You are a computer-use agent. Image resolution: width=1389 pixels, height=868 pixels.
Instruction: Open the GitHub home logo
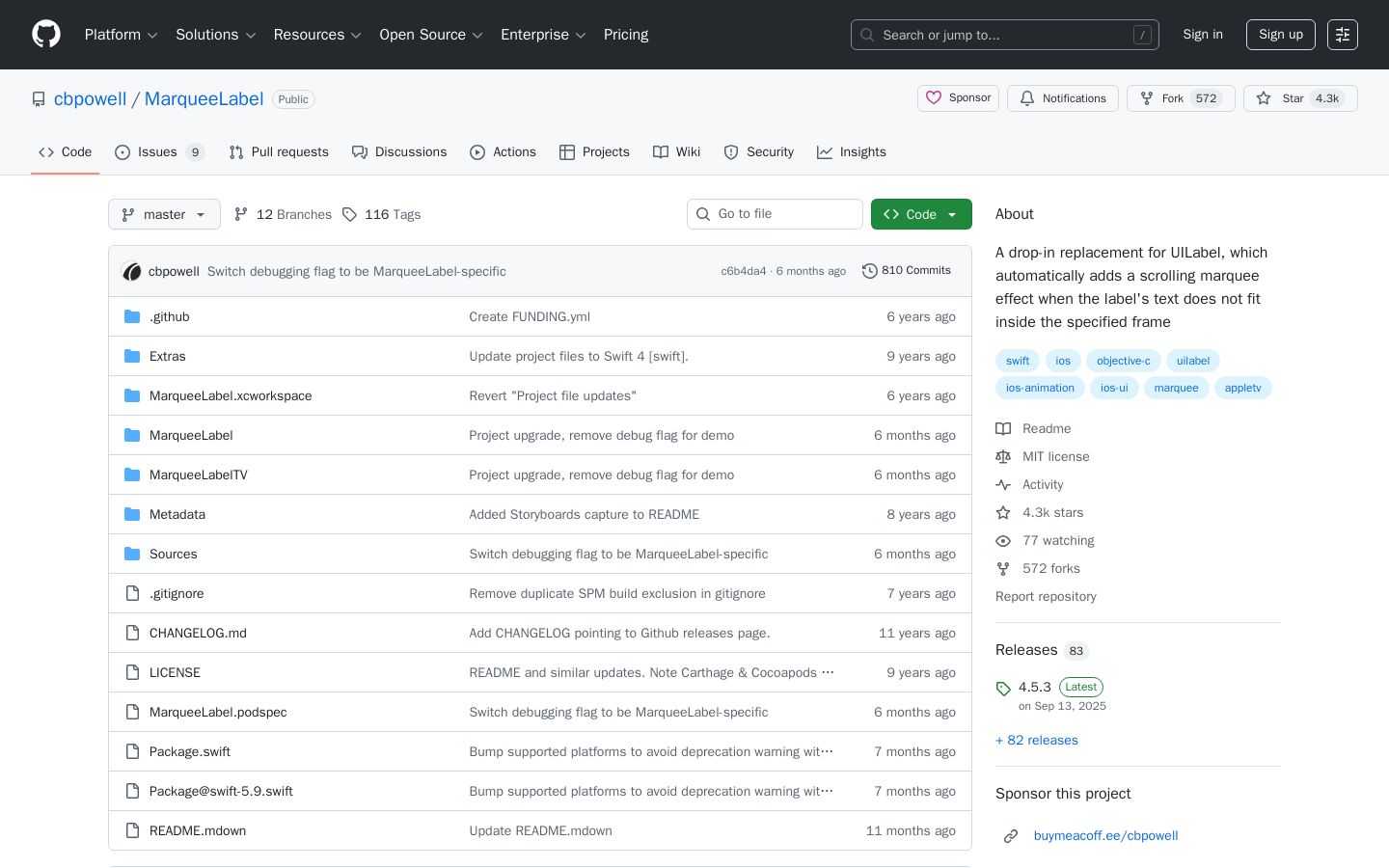click(46, 35)
